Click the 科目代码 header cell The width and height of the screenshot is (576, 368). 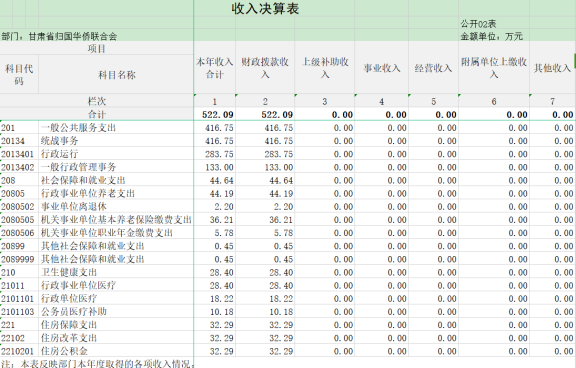point(19,75)
